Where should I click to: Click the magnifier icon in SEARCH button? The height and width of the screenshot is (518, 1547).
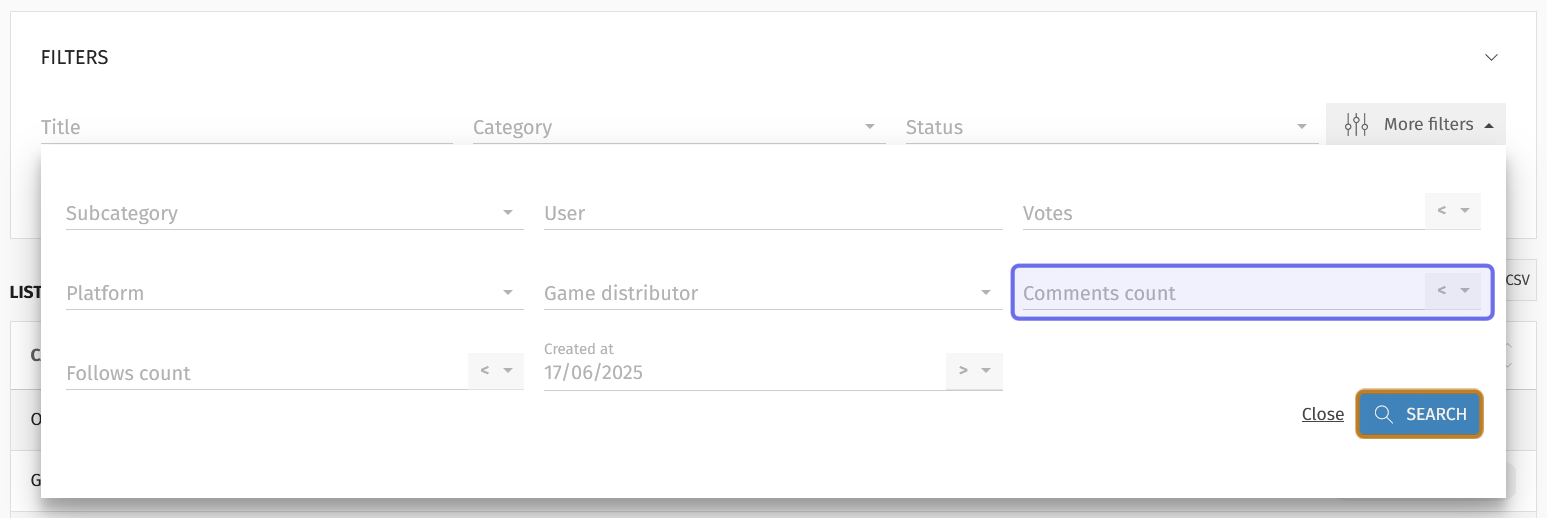coord(1384,414)
